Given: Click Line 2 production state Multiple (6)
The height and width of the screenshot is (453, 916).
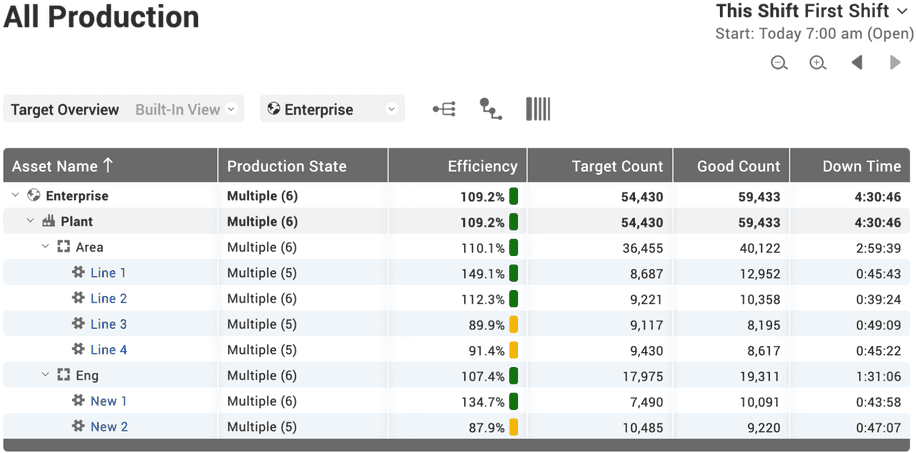Looking at the screenshot, I should click(262, 299).
